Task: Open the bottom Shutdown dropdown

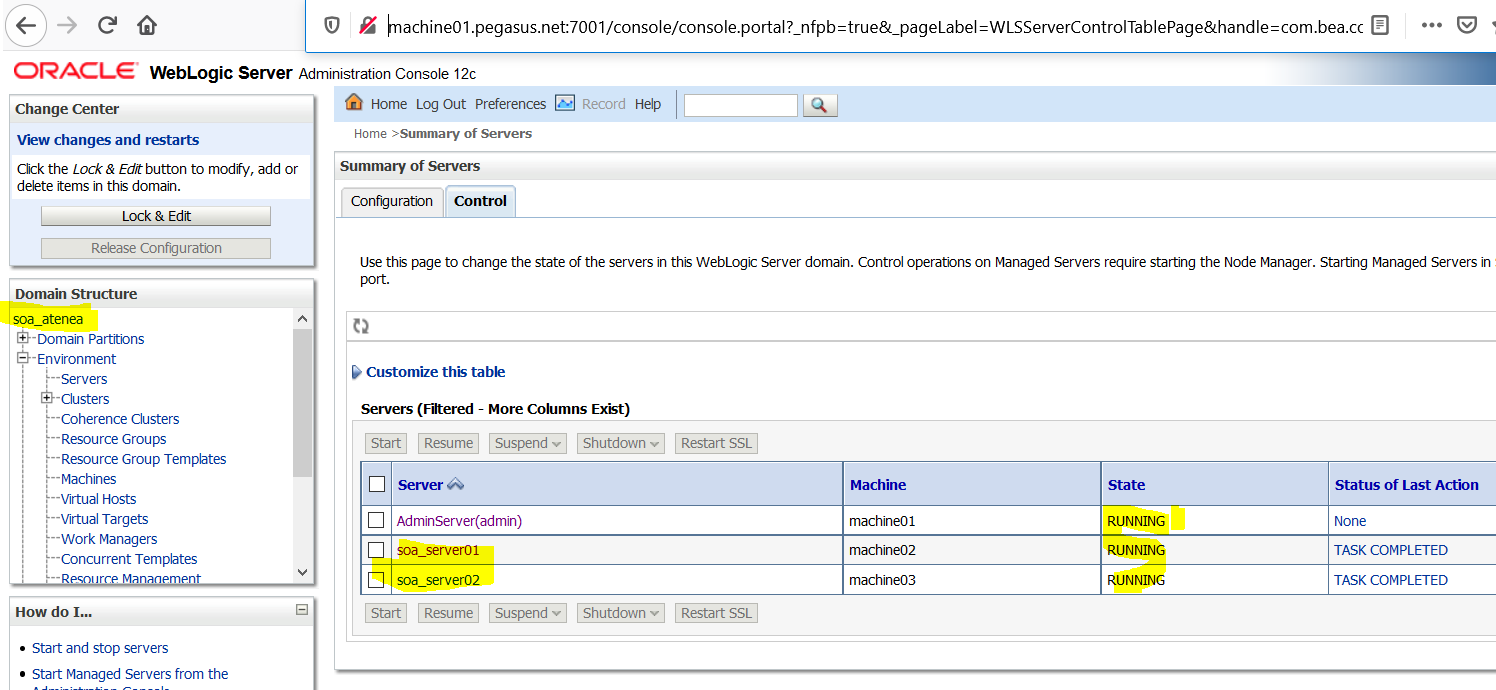Action: click(620, 613)
